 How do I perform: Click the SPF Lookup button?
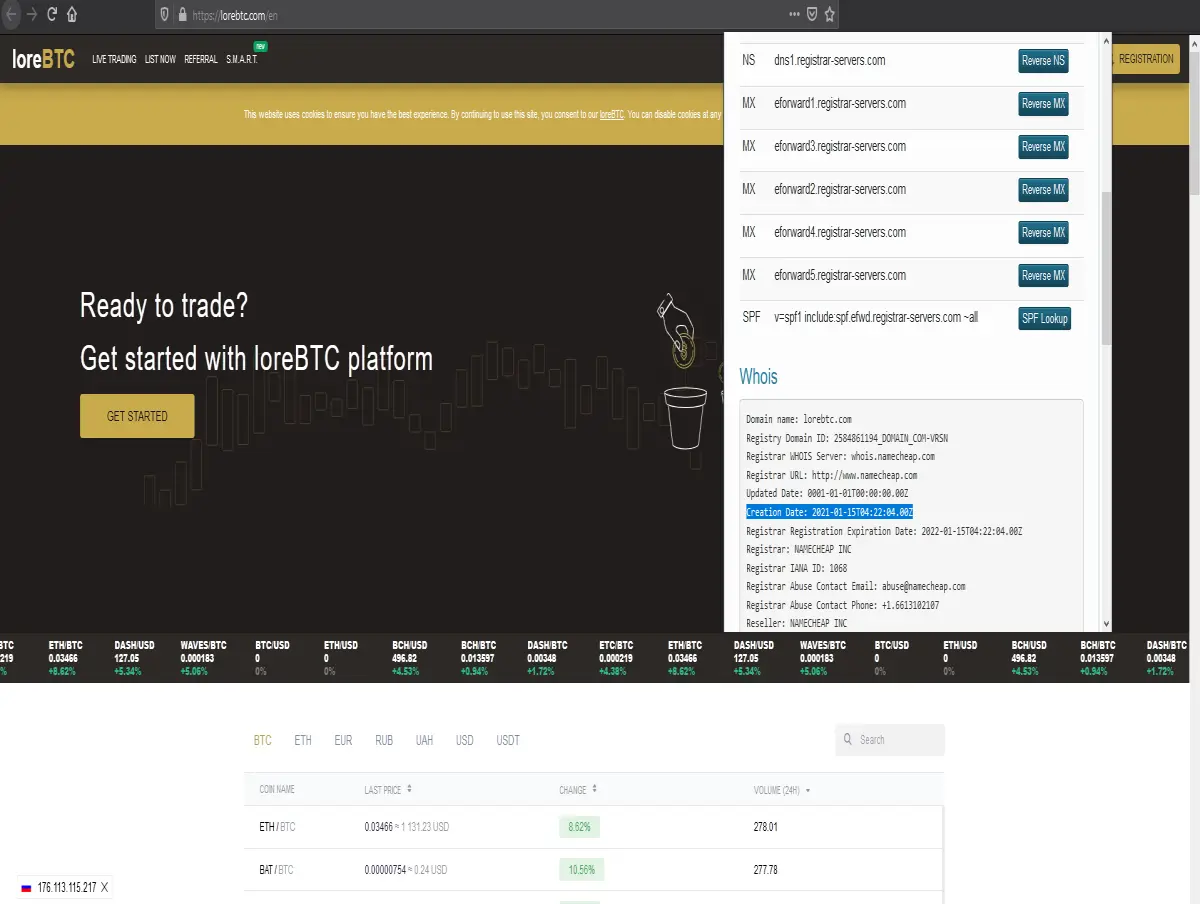coord(1044,319)
